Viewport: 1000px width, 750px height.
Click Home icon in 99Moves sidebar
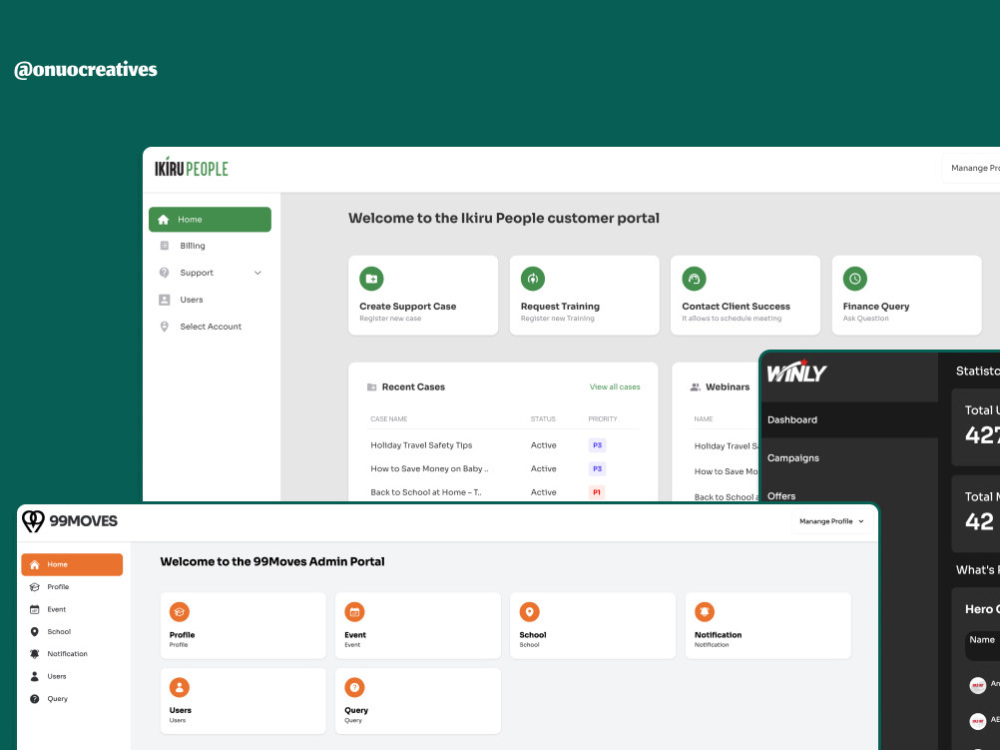click(x=34, y=564)
